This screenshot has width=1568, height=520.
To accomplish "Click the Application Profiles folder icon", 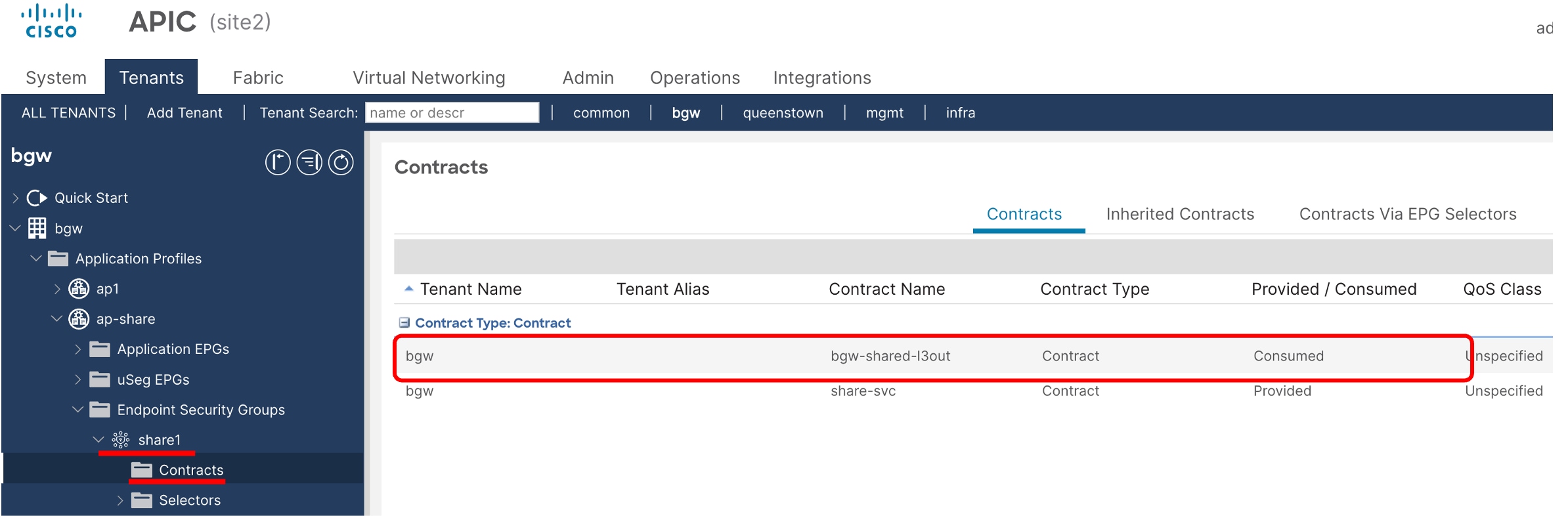I will pyautogui.click(x=58, y=258).
